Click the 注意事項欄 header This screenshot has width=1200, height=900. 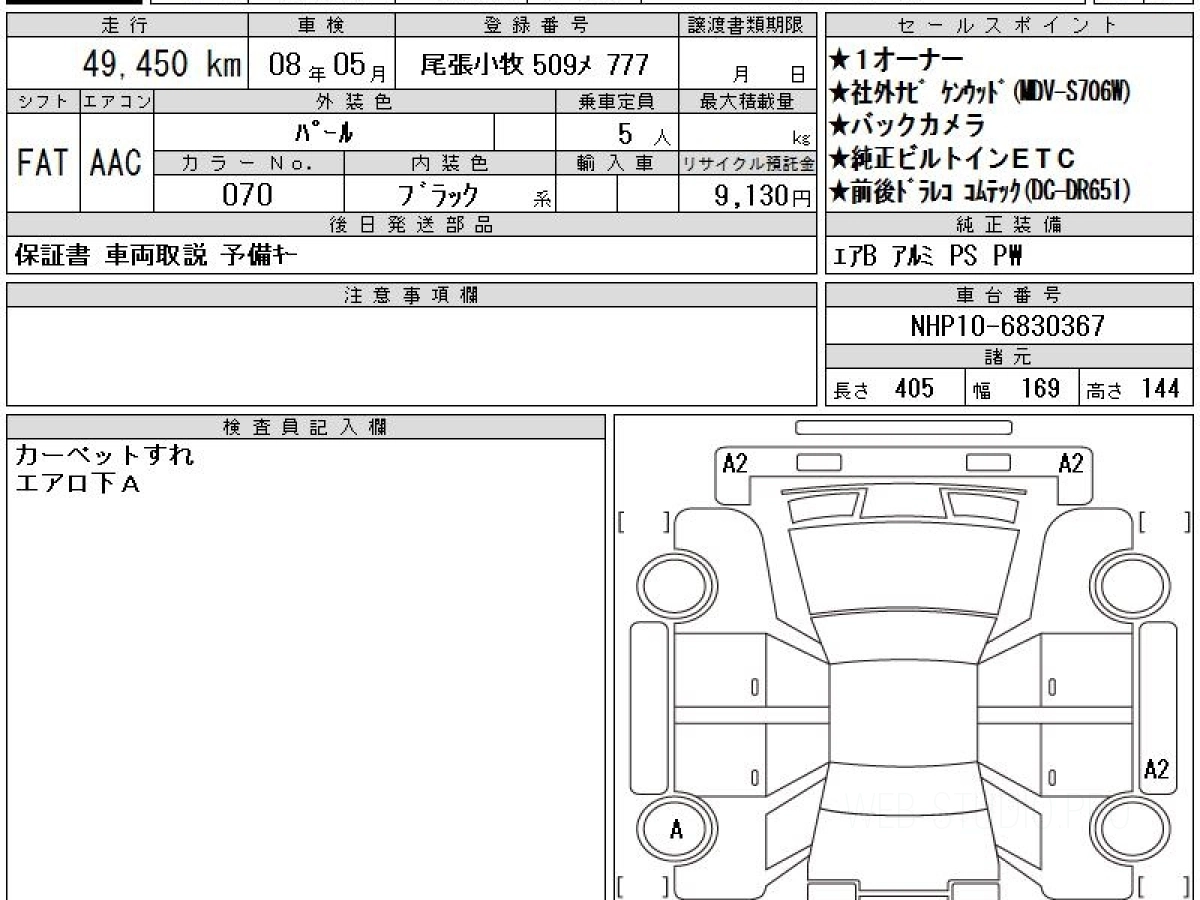[x=411, y=295]
